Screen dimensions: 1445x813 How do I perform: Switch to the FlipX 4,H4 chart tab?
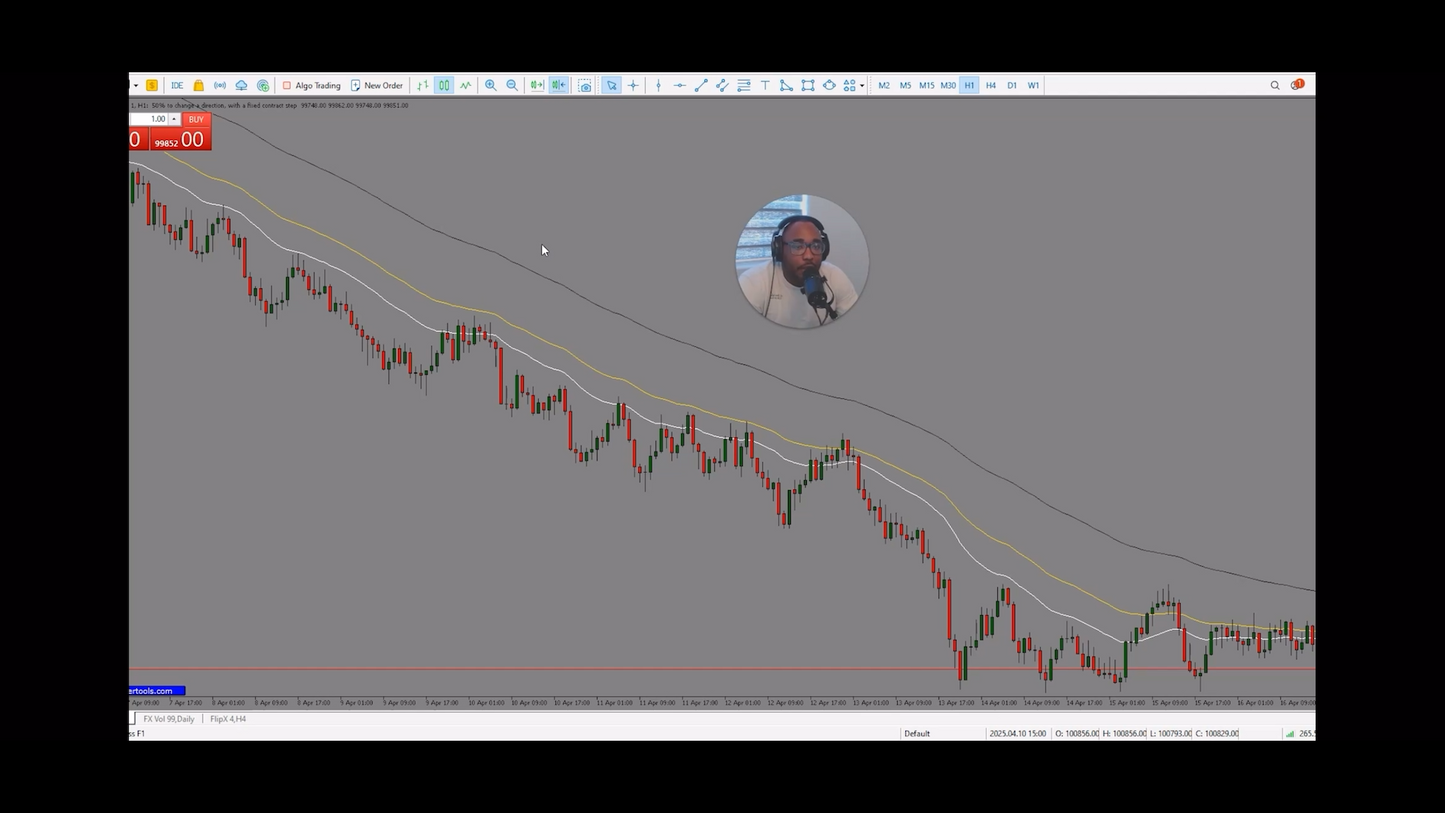pos(227,718)
